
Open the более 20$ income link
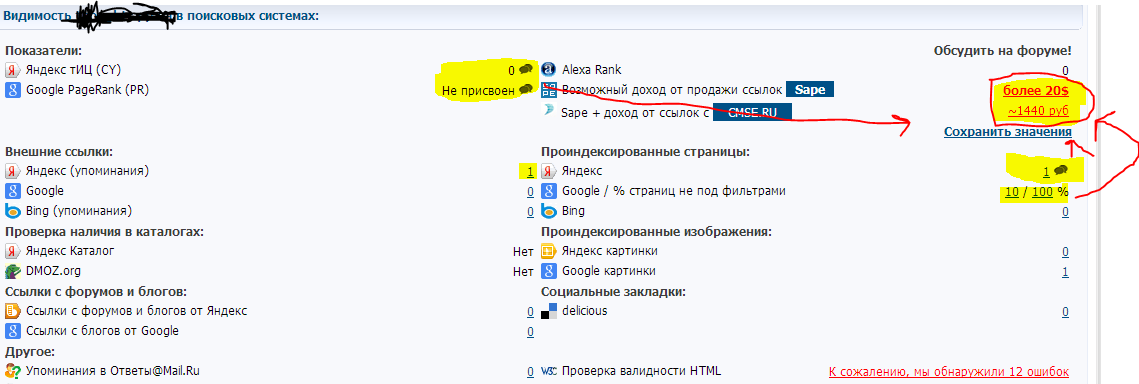[x=1036, y=91]
